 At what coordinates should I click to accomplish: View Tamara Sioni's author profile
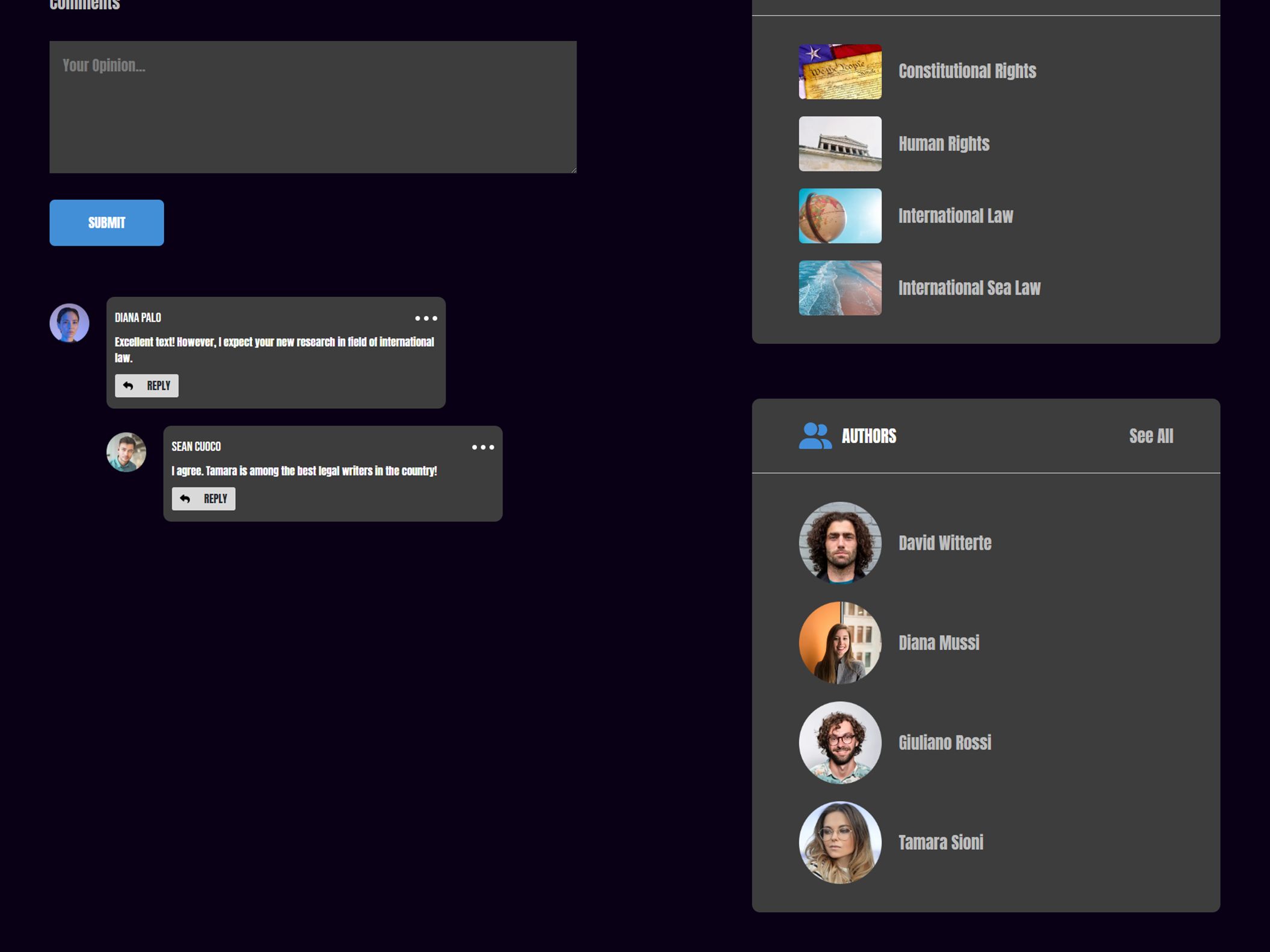pos(940,842)
